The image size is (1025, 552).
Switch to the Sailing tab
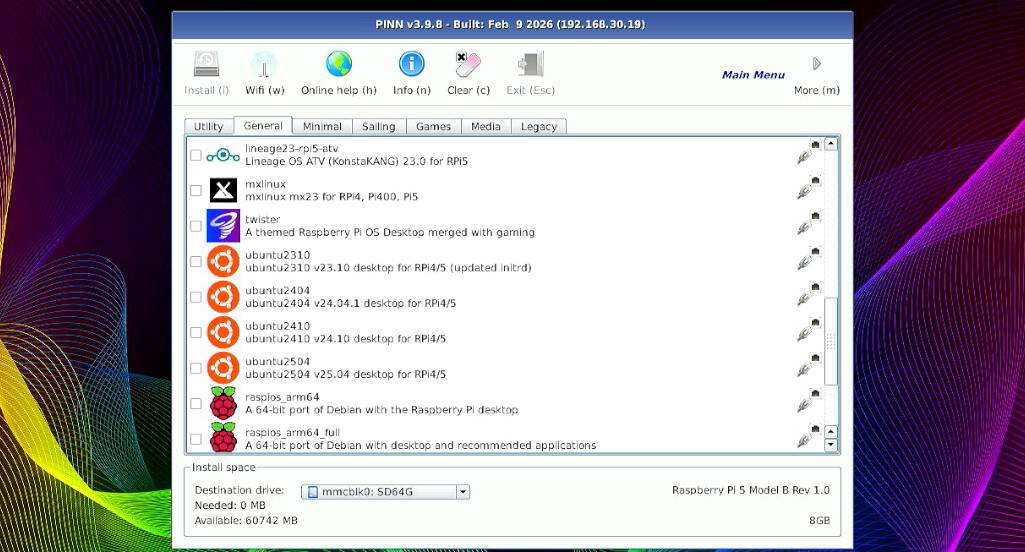[x=378, y=126]
